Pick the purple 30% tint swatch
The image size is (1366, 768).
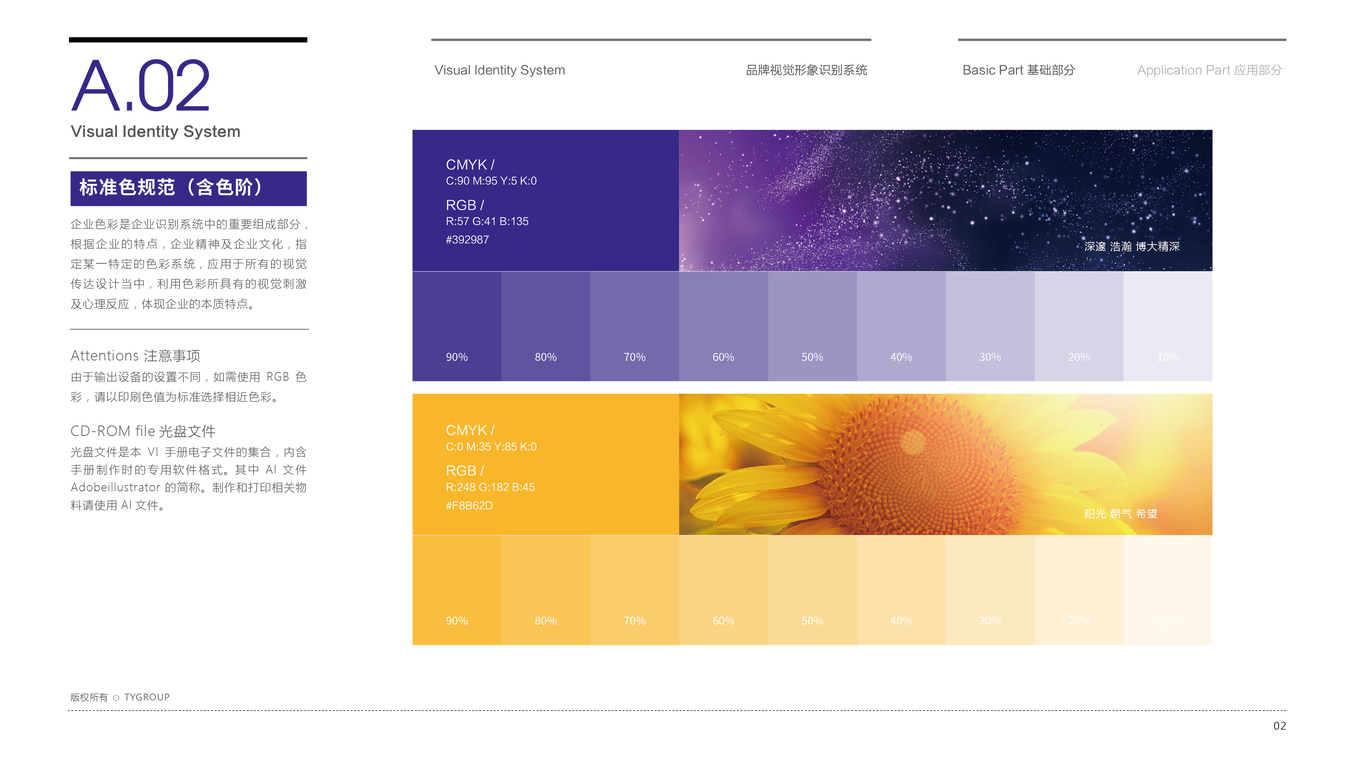click(x=991, y=326)
